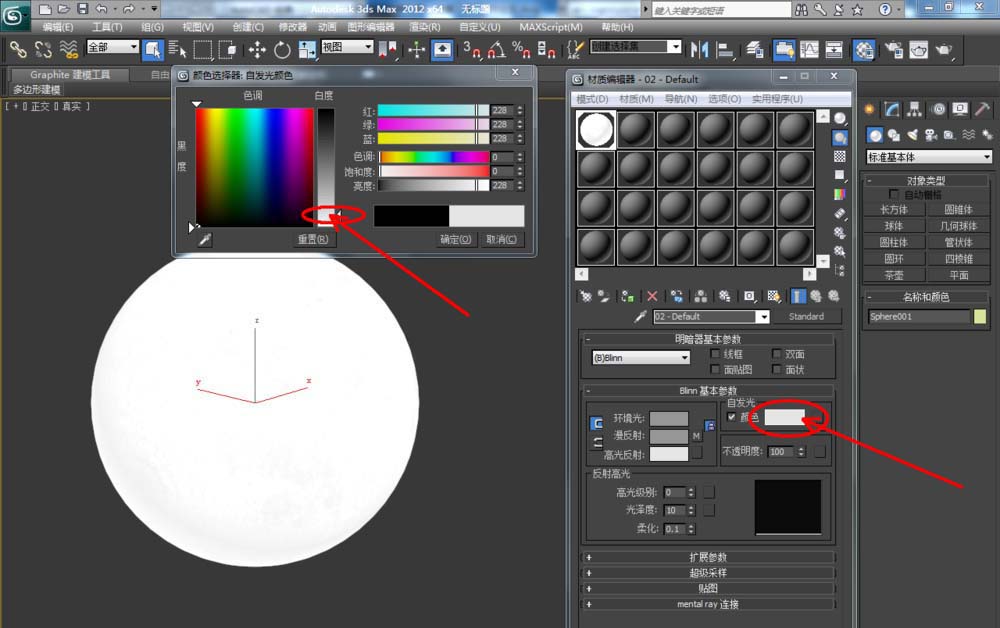Expand the 扩展参数 rollout
1000x628 pixels.
click(708, 557)
